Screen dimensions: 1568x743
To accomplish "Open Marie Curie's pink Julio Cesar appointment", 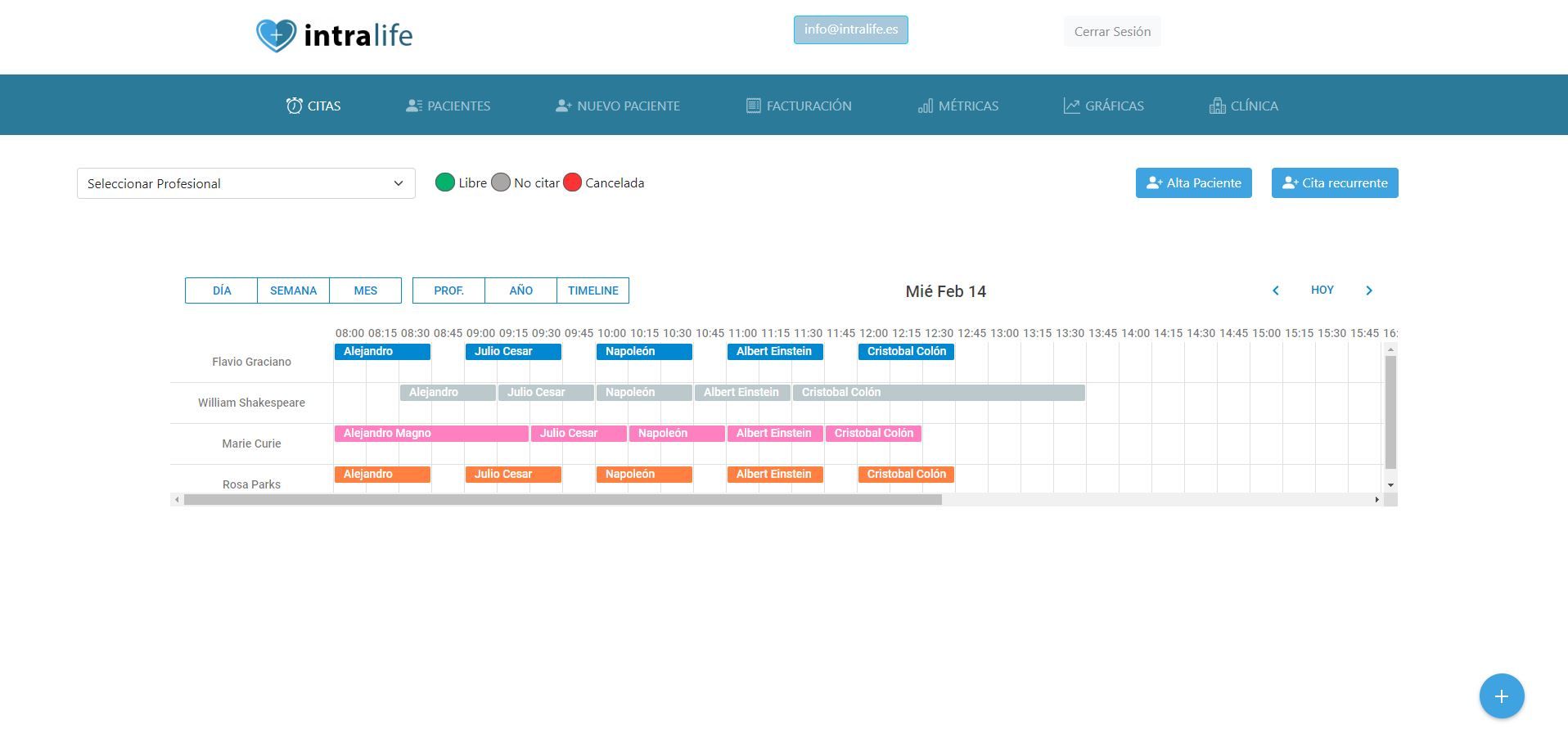I will [x=579, y=434].
